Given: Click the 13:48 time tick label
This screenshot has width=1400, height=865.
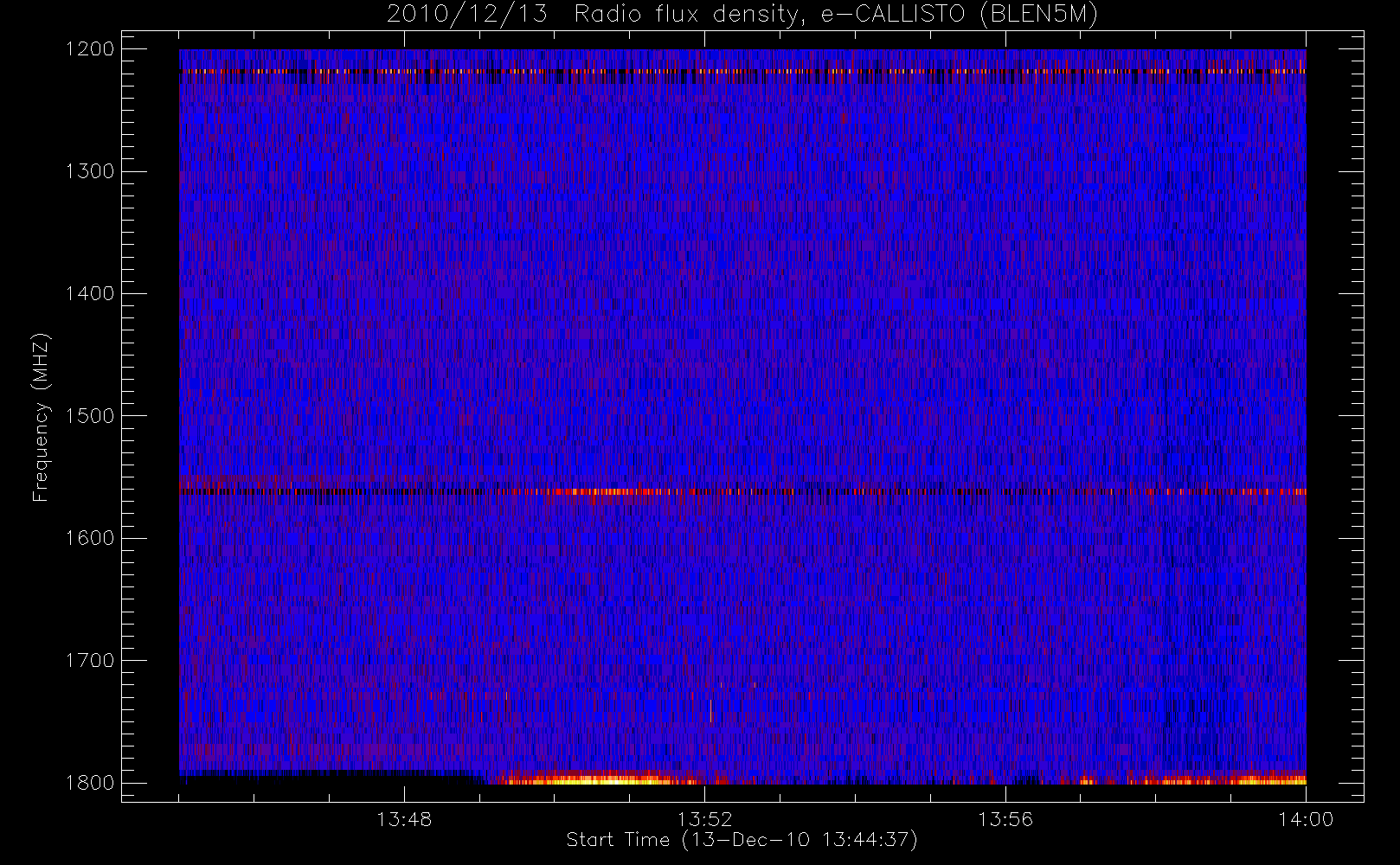Looking at the screenshot, I should pos(404,819).
